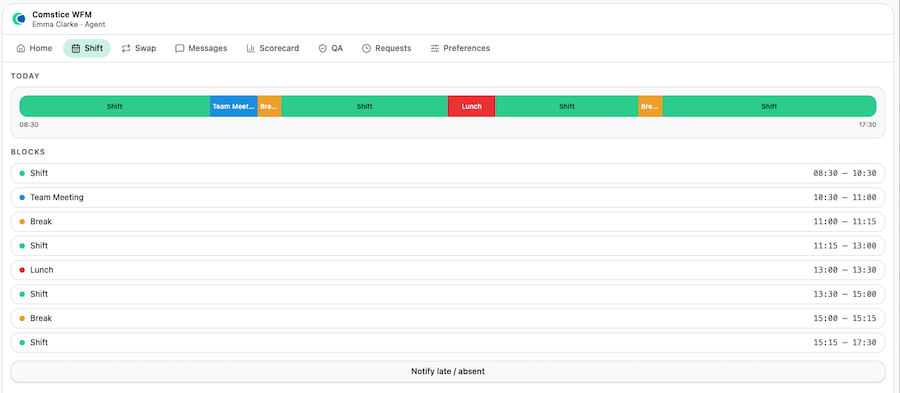Click the blue Team Meeting timeline segment
The width and height of the screenshot is (900, 393).
point(234,106)
